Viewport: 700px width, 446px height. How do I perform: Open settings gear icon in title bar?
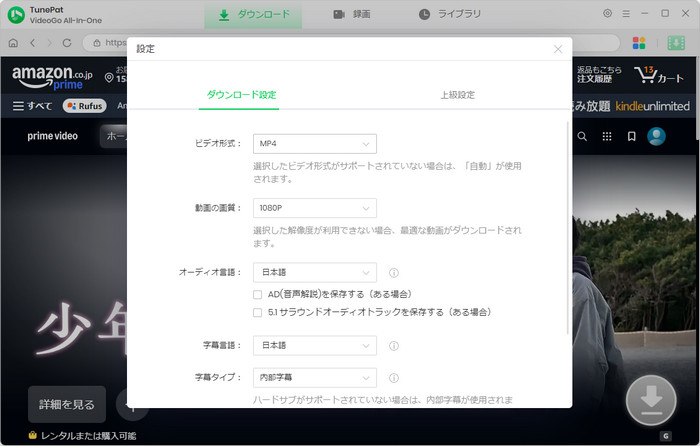(607, 13)
